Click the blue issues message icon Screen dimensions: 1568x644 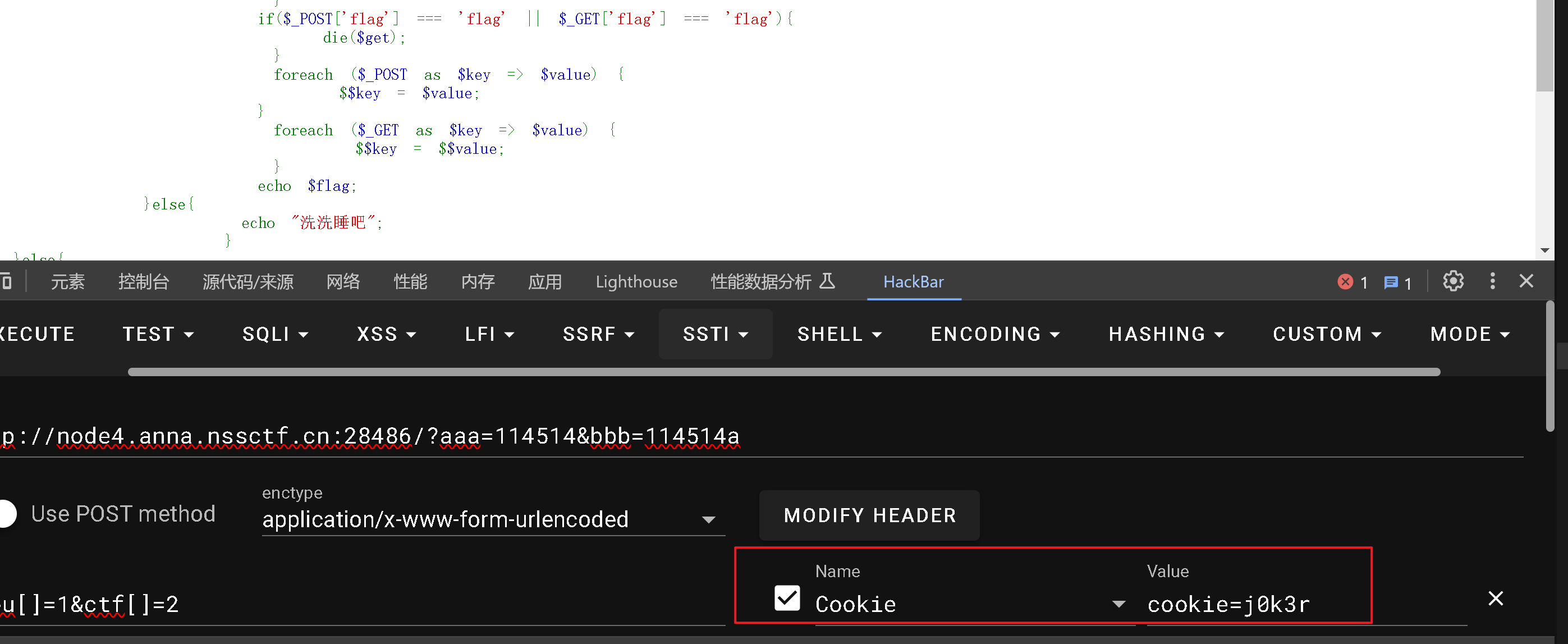[1390, 282]
